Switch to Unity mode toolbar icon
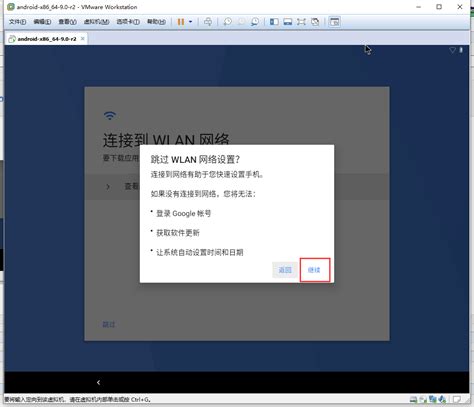 point(315,22)
